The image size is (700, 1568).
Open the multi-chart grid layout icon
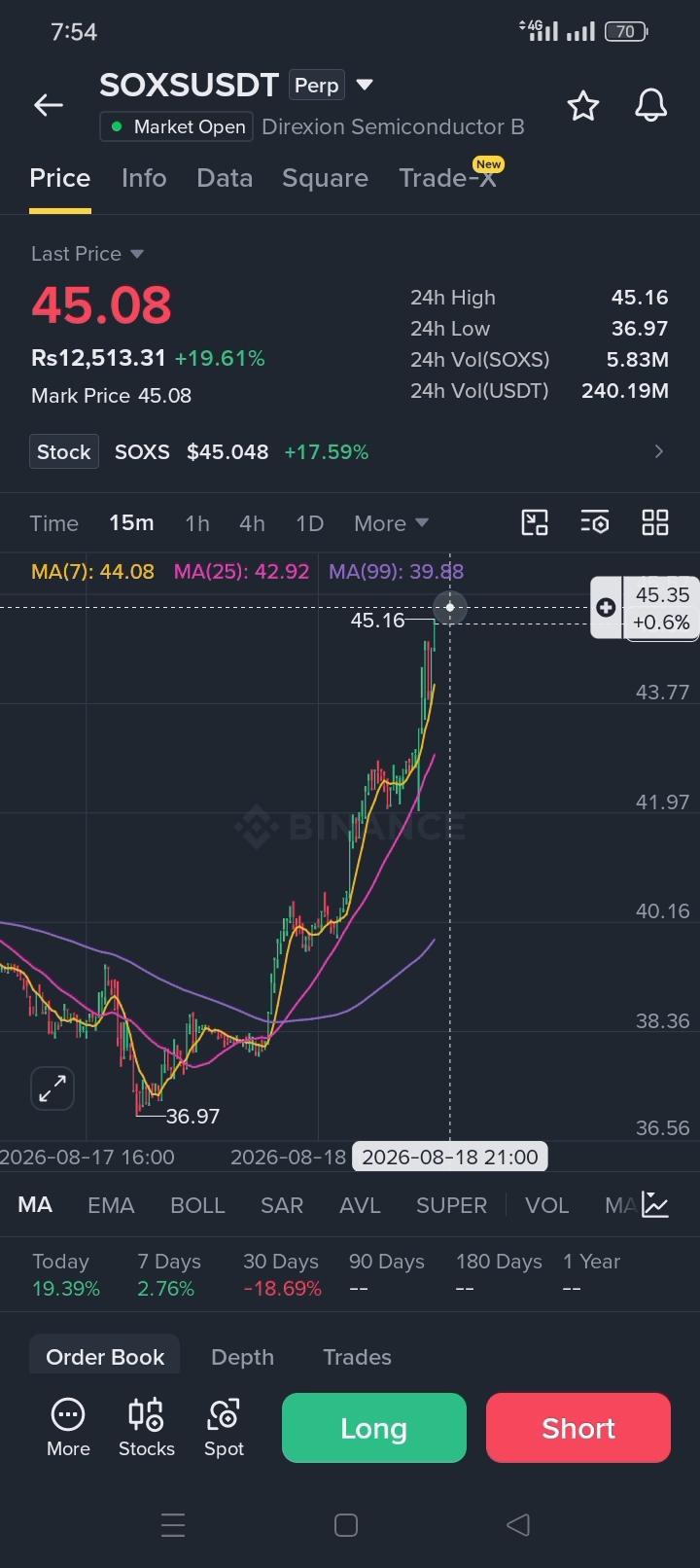pos(655,522)
